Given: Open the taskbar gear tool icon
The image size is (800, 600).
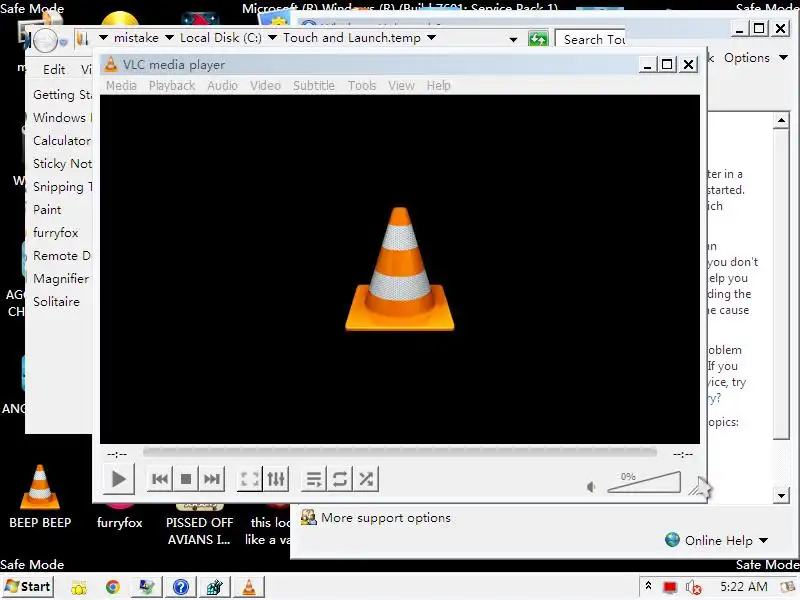Looking at the screenshot, I should (214, 587).
